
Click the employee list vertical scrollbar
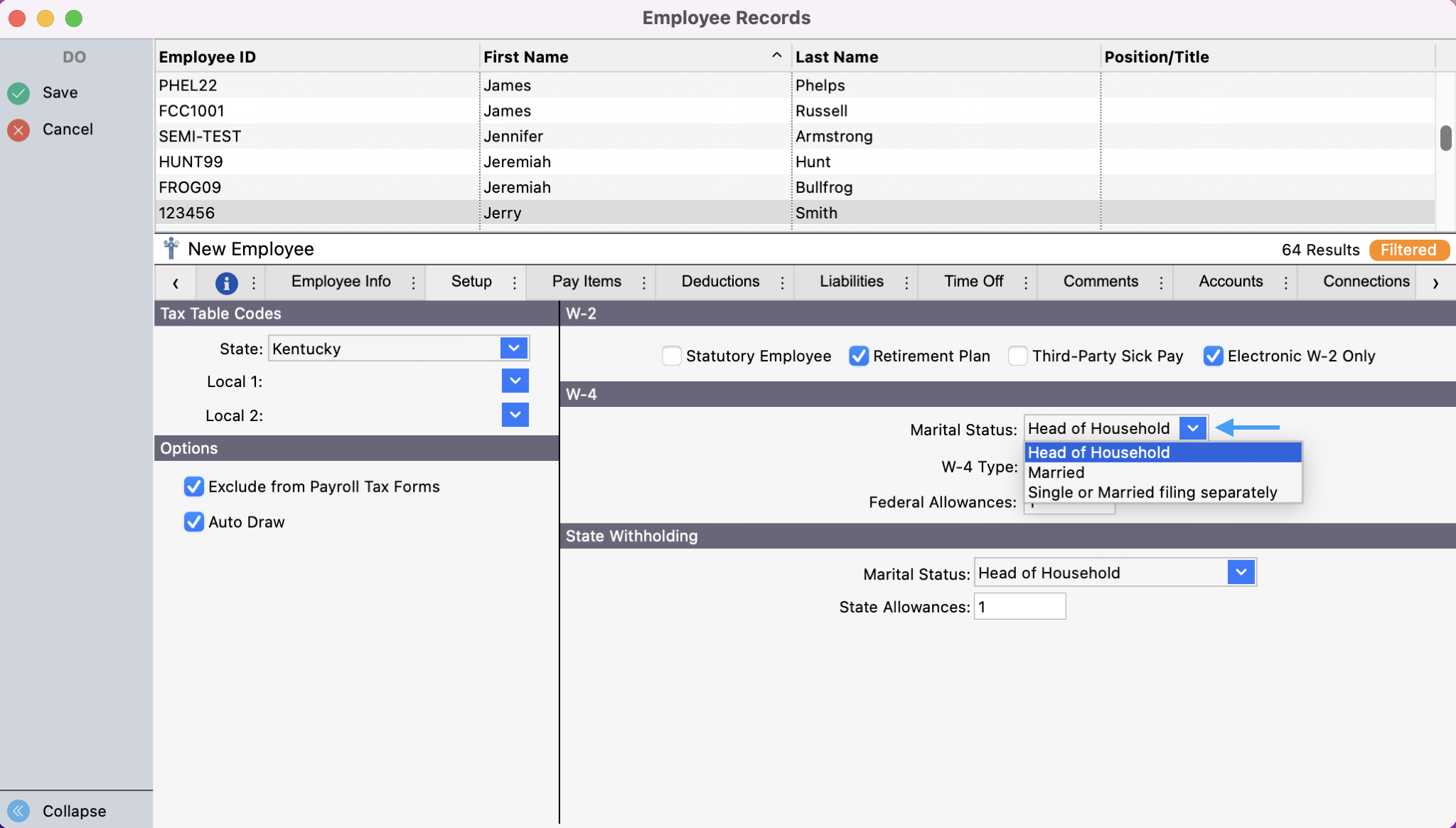[x=1445, y=138]
